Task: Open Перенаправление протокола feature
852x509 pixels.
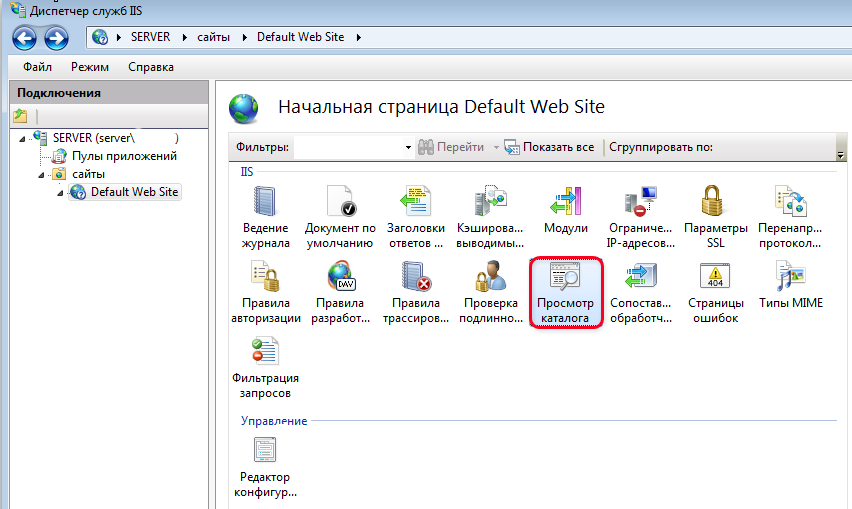Action: tap(791, 217)
